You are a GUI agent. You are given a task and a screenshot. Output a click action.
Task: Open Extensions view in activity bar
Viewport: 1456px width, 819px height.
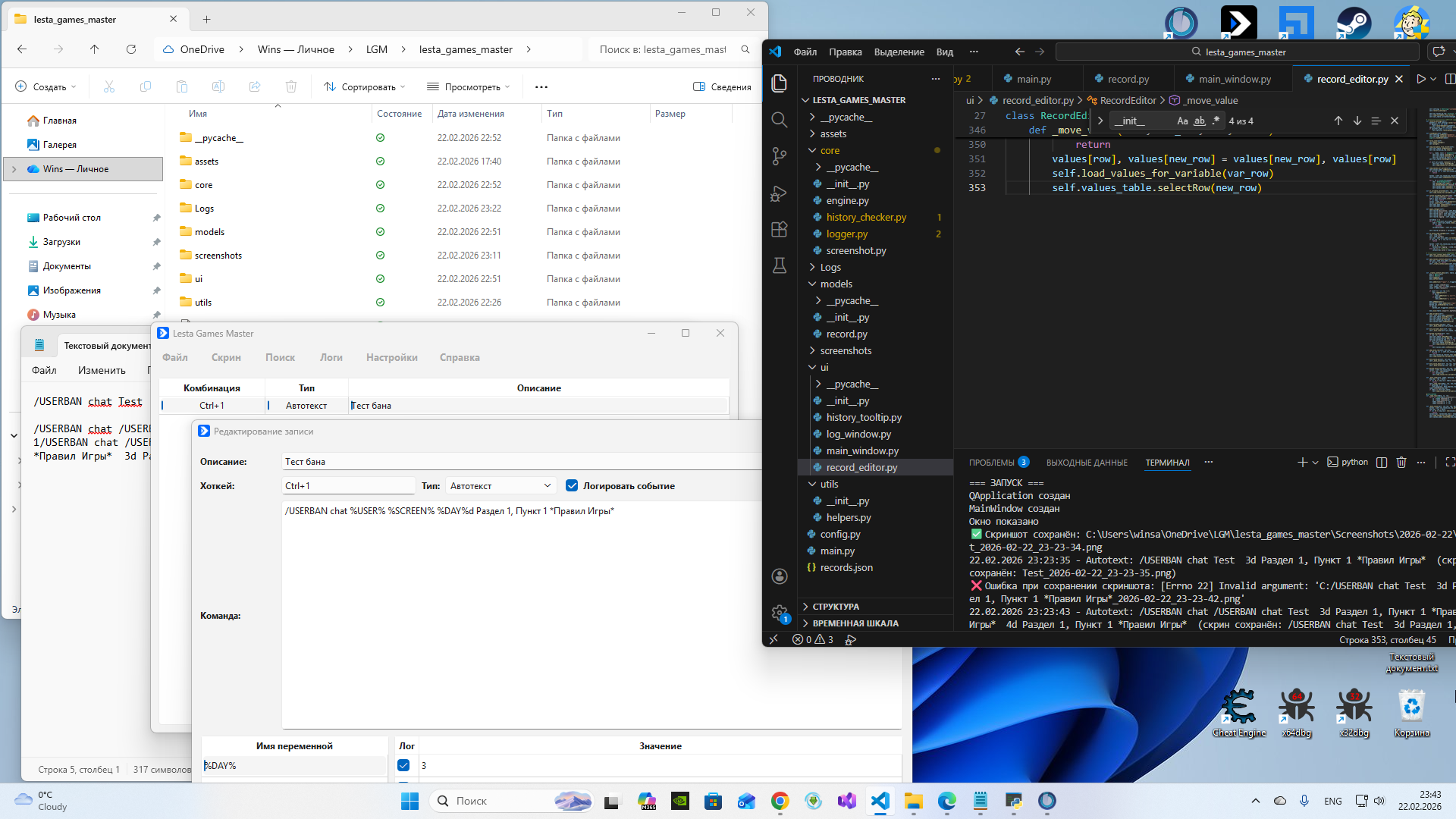(x=779, y=230)
